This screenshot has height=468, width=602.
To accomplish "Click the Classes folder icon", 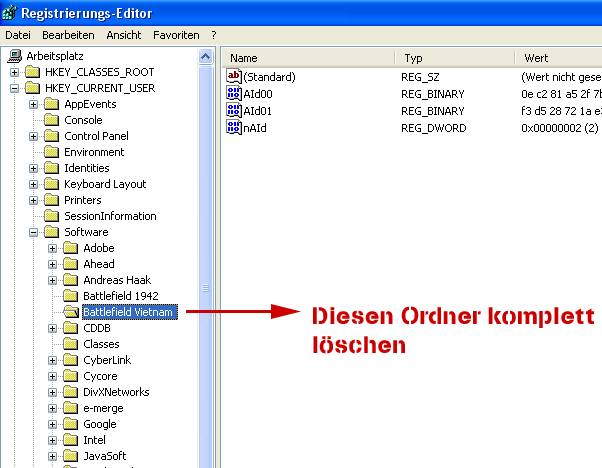I will [71, 344].
